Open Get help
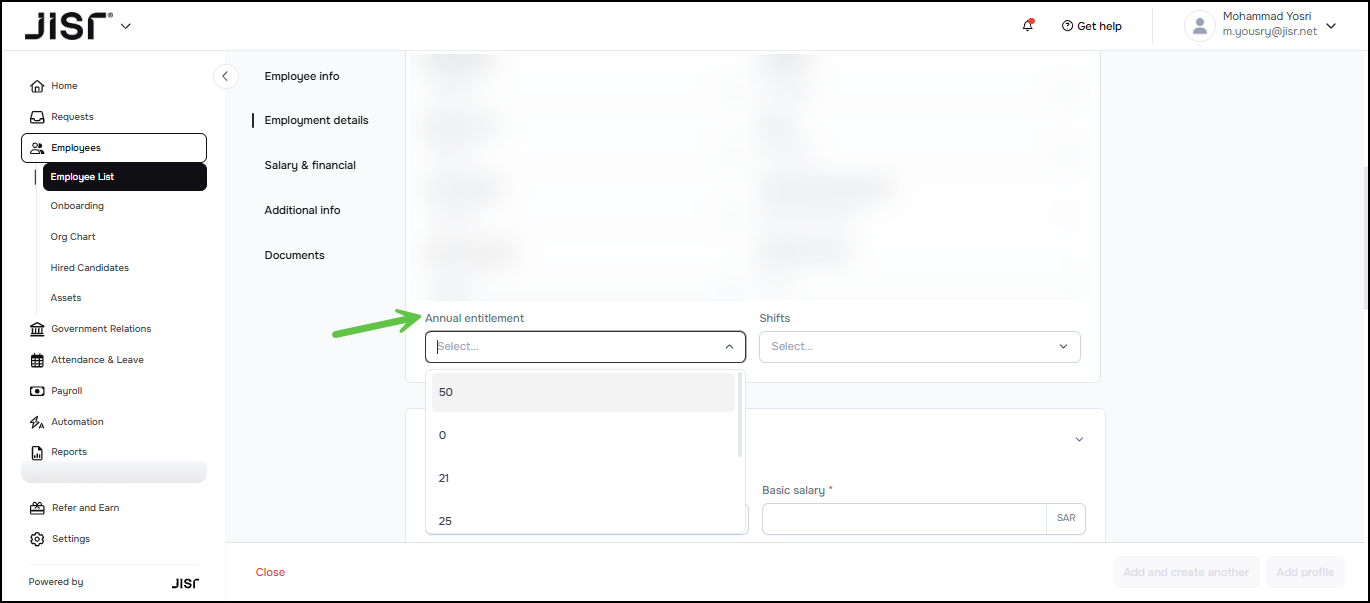The image size is (1370, 603). [1091, 26]
